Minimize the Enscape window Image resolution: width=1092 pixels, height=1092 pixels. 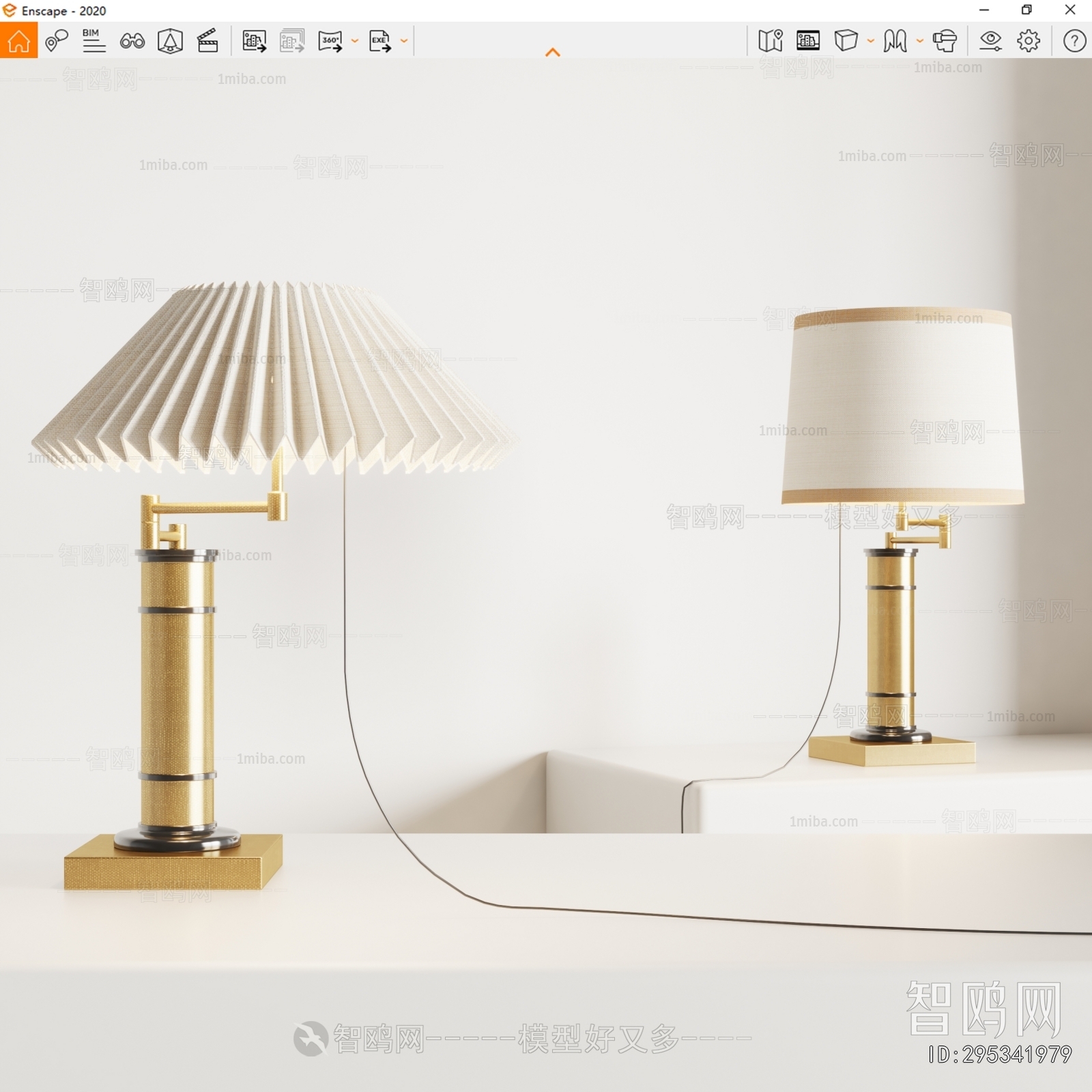(983, 10)
